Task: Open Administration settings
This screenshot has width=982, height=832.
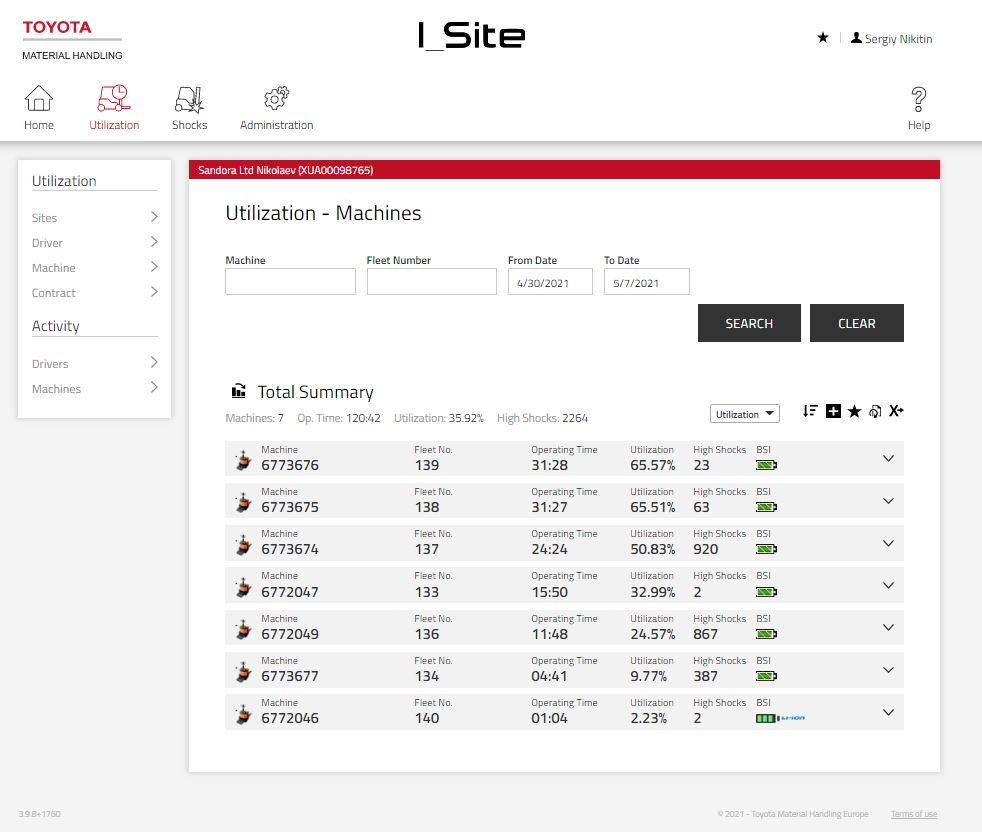Action: click(x=276, y=108)
